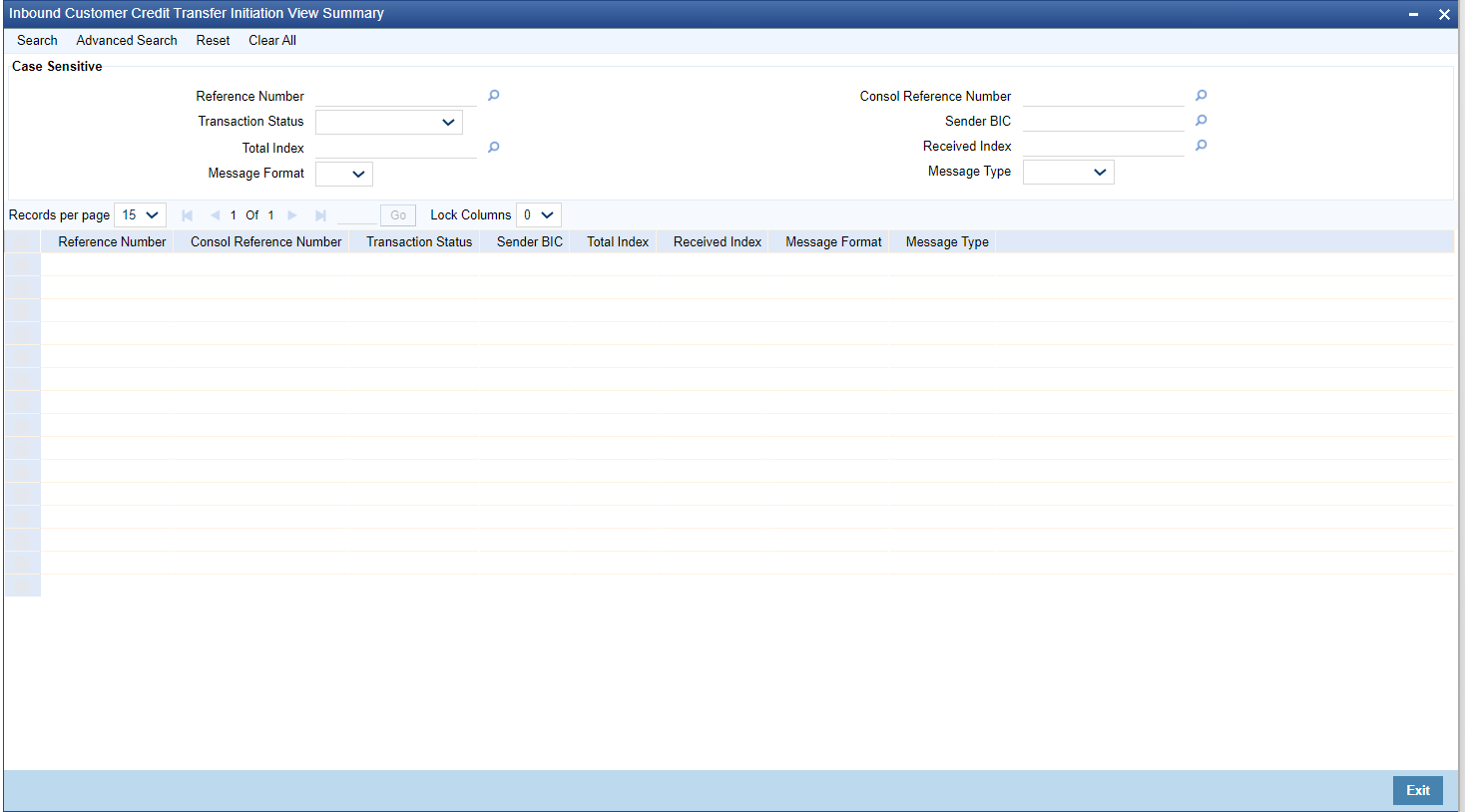Sort by Total Index column header
The width and height of the screenshot is (1465, 812).
(618, 242)
